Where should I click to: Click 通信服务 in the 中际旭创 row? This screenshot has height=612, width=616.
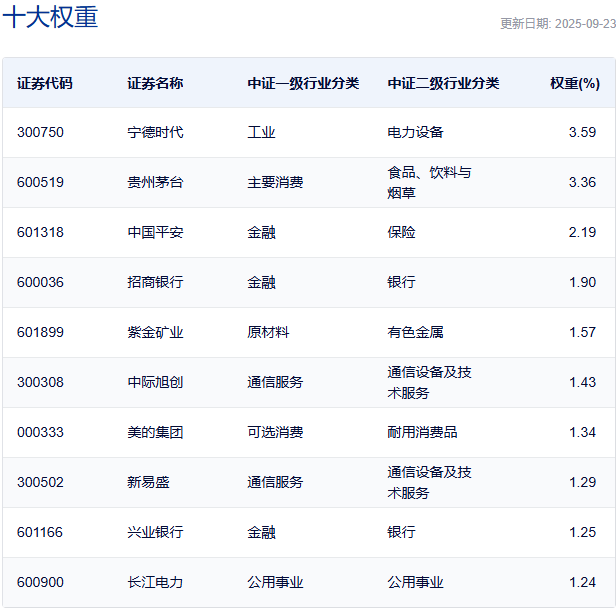coord(275,382)
